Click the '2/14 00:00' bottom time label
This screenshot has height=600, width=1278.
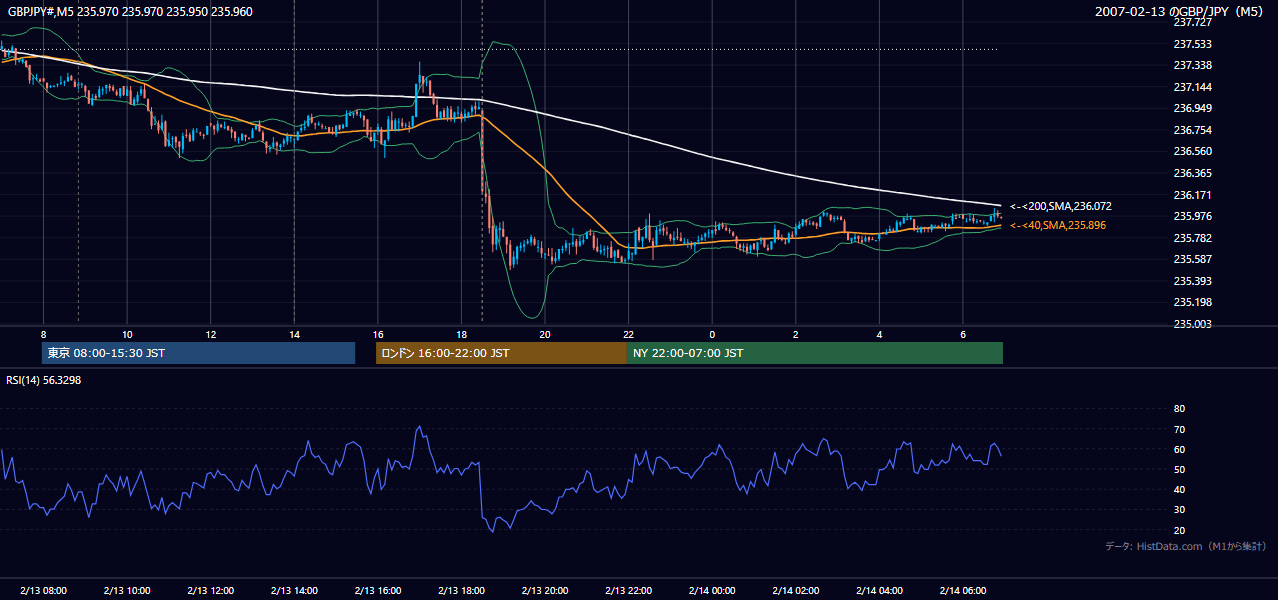coord(712,590)
